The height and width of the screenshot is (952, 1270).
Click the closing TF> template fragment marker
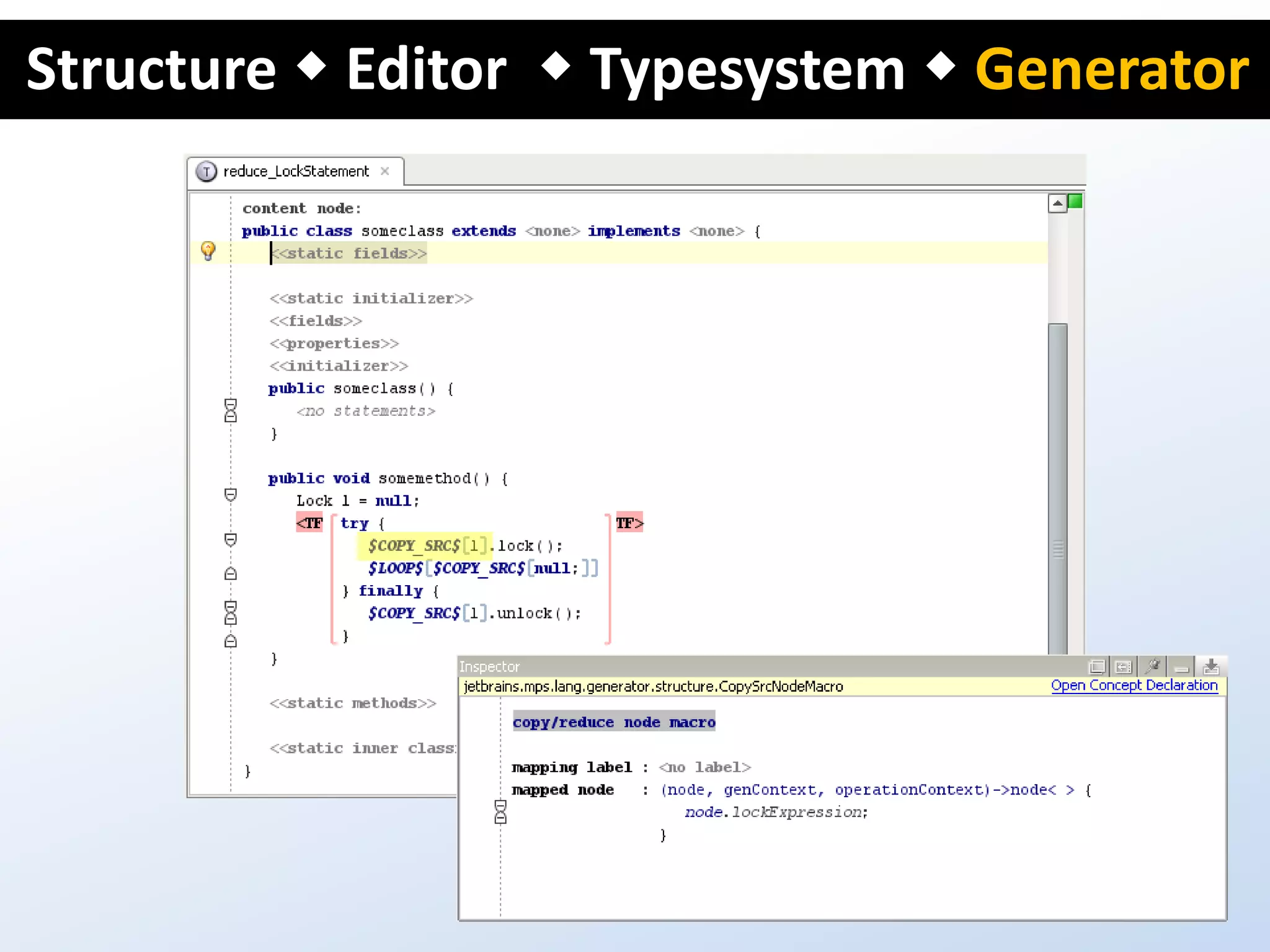(629, 523)
